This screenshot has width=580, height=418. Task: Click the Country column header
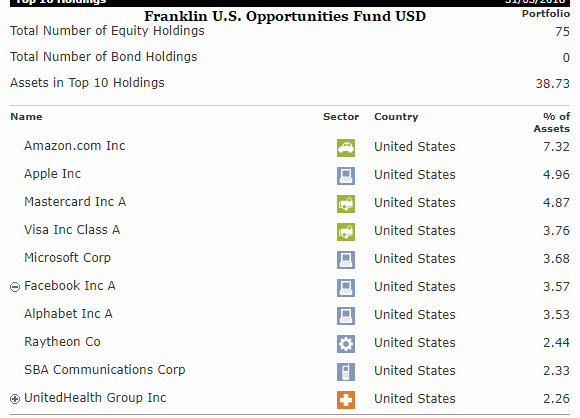[x=396, y=117]
